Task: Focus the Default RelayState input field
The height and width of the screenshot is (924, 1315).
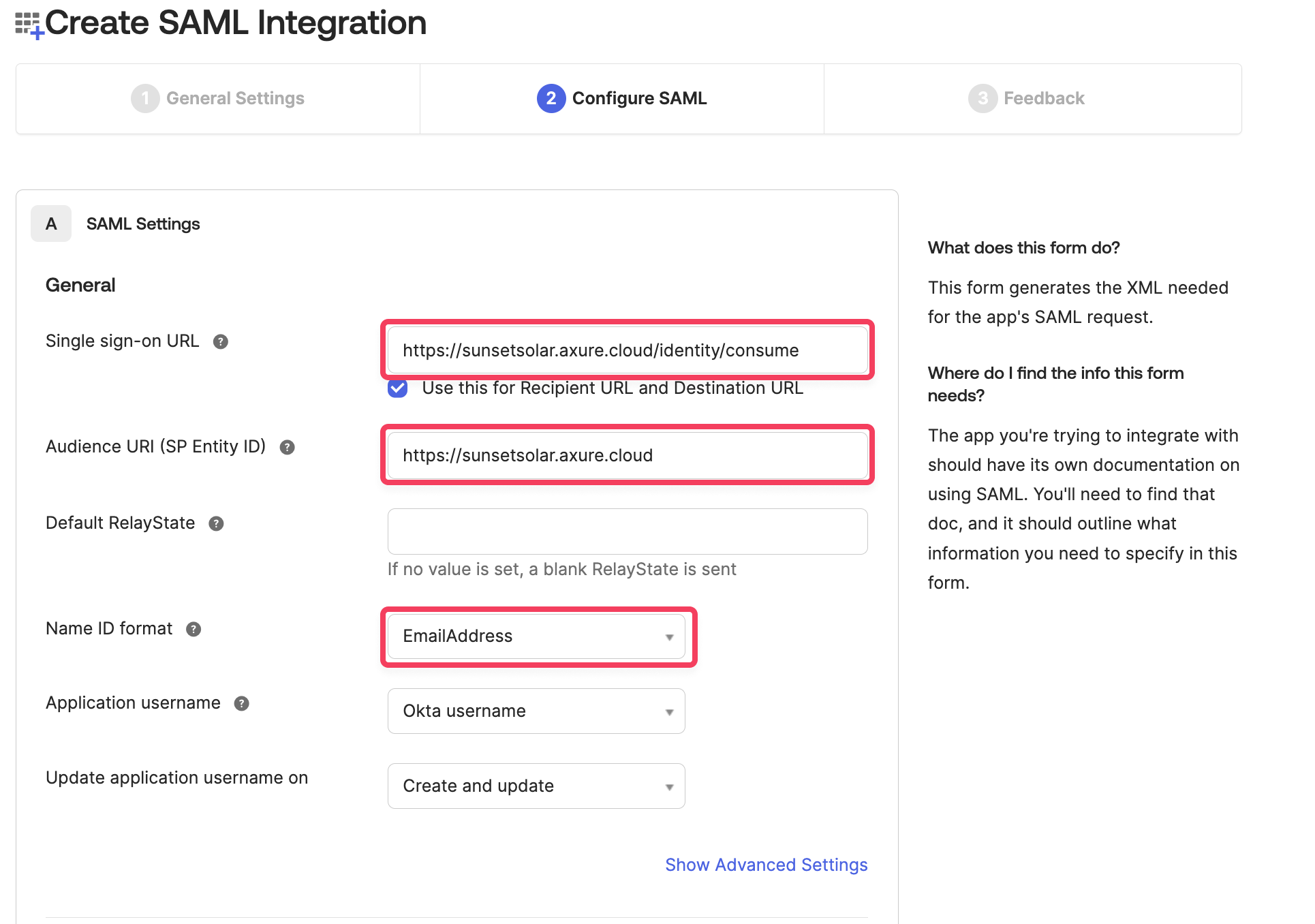Action: pos(628,532)
